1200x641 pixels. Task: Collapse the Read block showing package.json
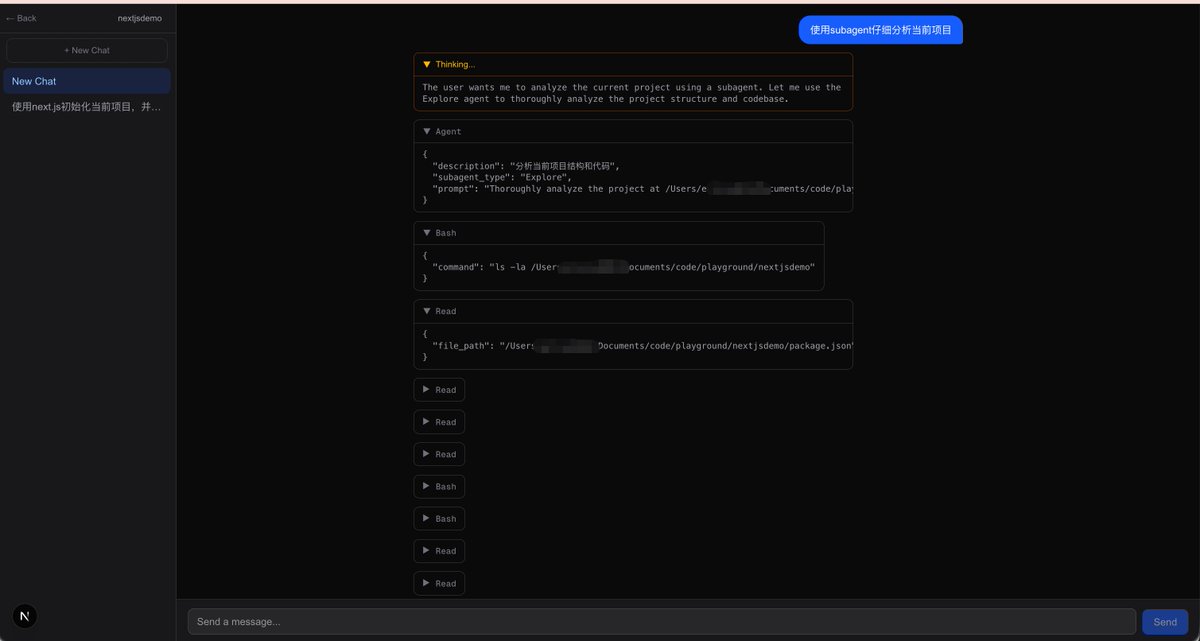(x=633, y=311)
